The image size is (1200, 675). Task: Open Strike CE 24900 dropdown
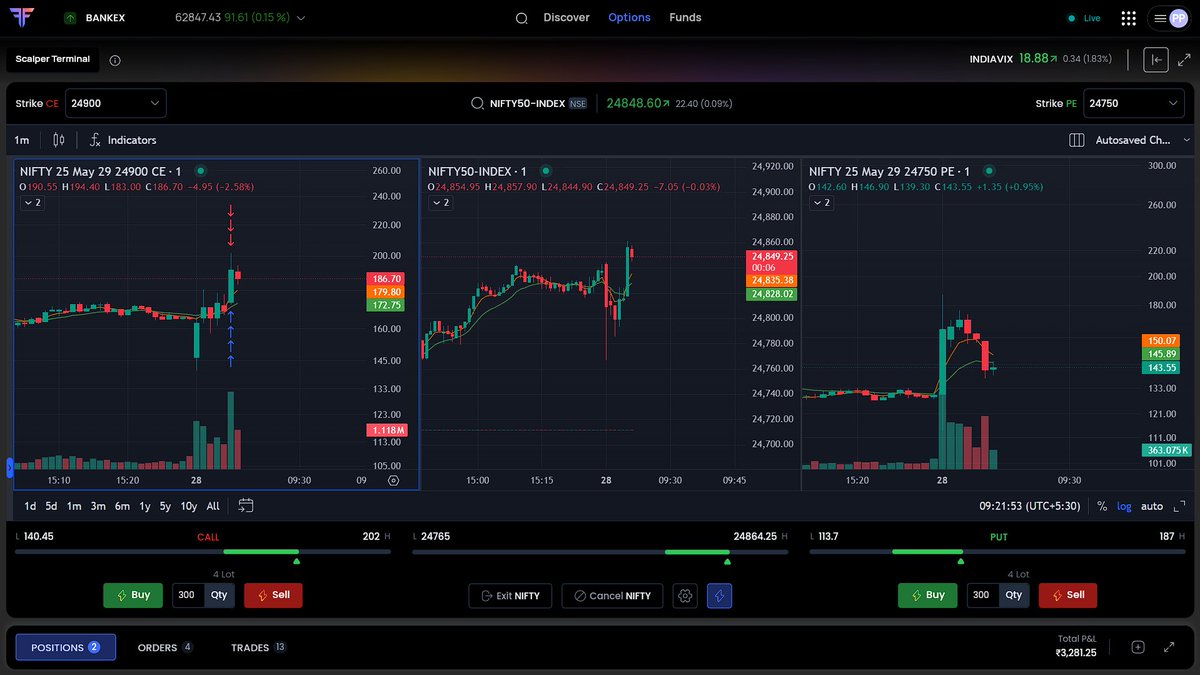115,103
